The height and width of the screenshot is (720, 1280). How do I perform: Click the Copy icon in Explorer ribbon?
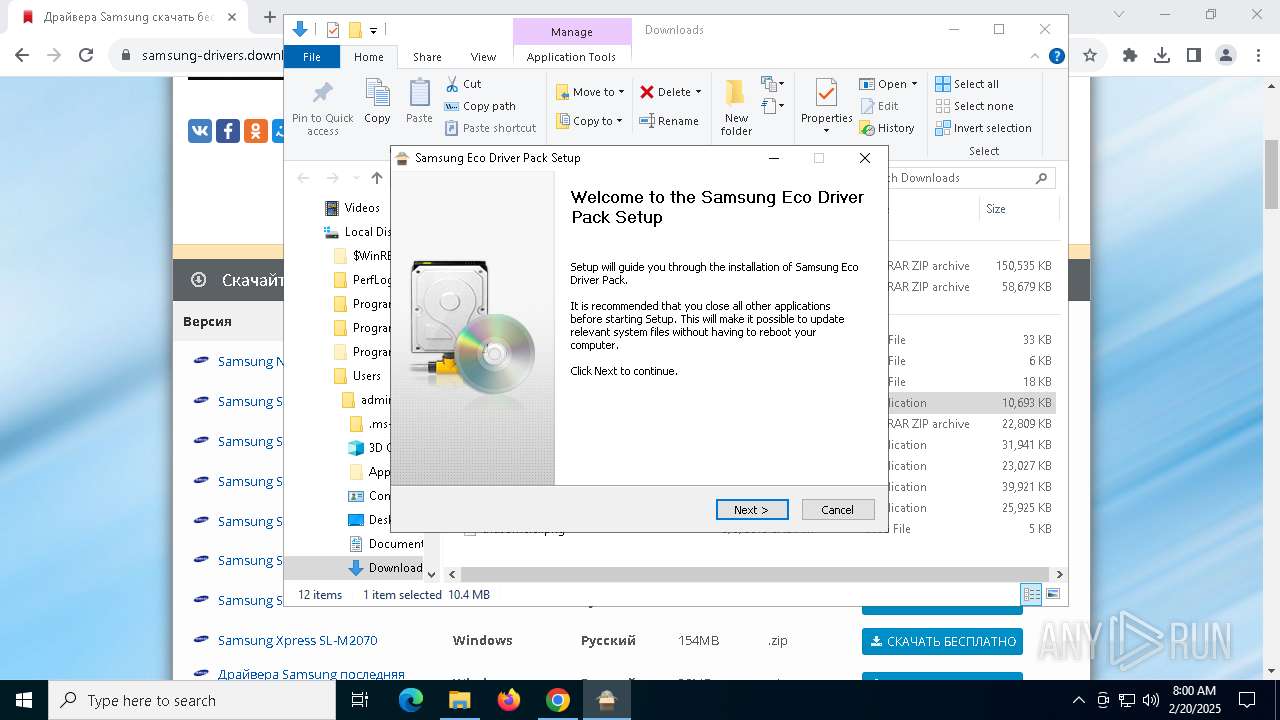pyautogui.click(x=377, y=101)
